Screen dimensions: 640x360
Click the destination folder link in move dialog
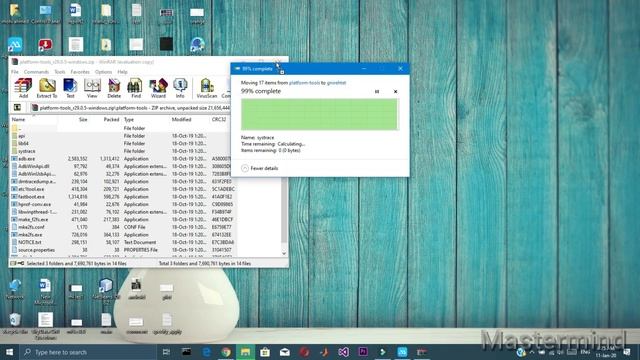(336, 82)
